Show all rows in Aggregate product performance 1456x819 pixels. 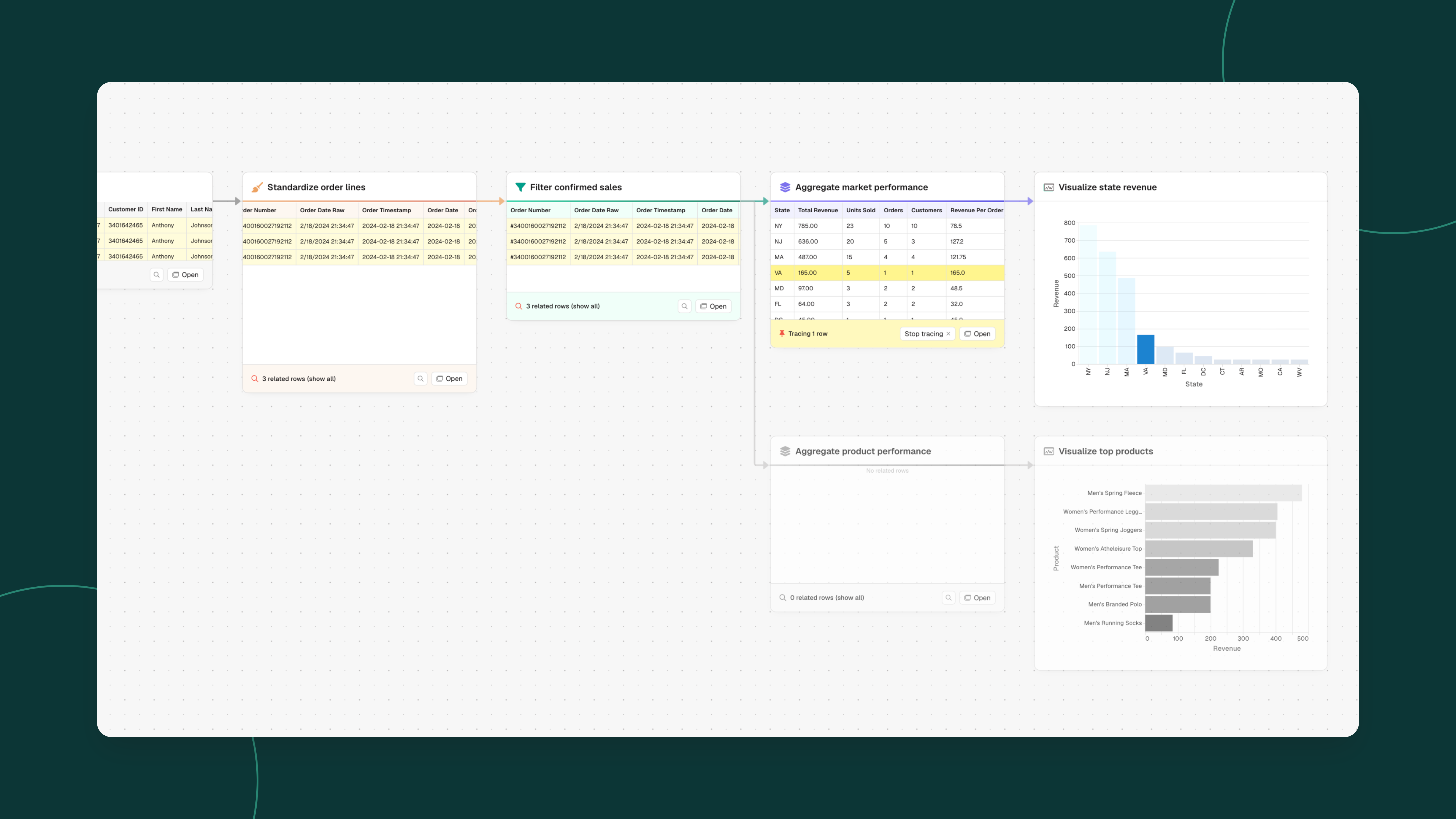pos(850,598)
